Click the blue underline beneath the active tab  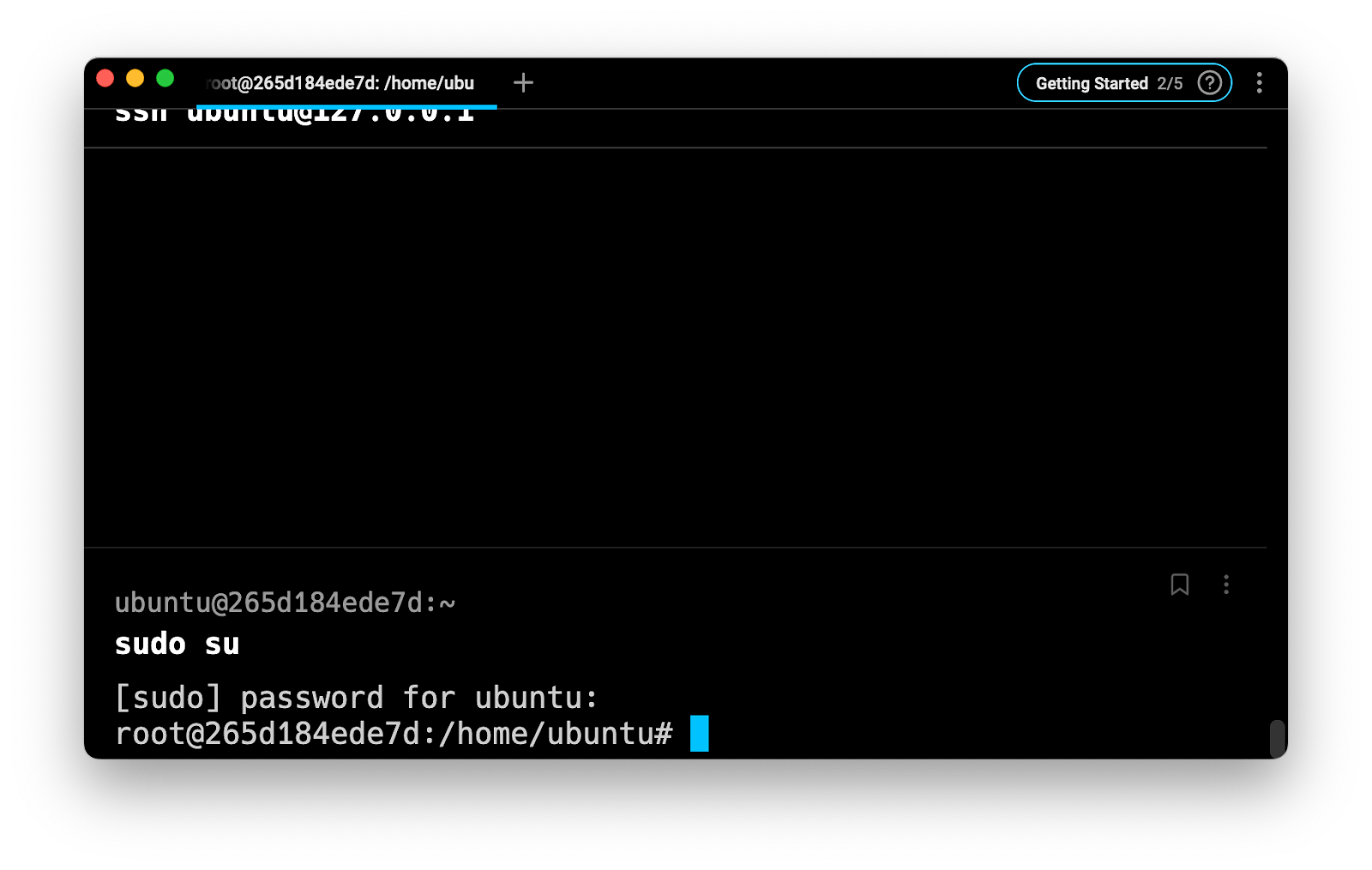(346, 107)
